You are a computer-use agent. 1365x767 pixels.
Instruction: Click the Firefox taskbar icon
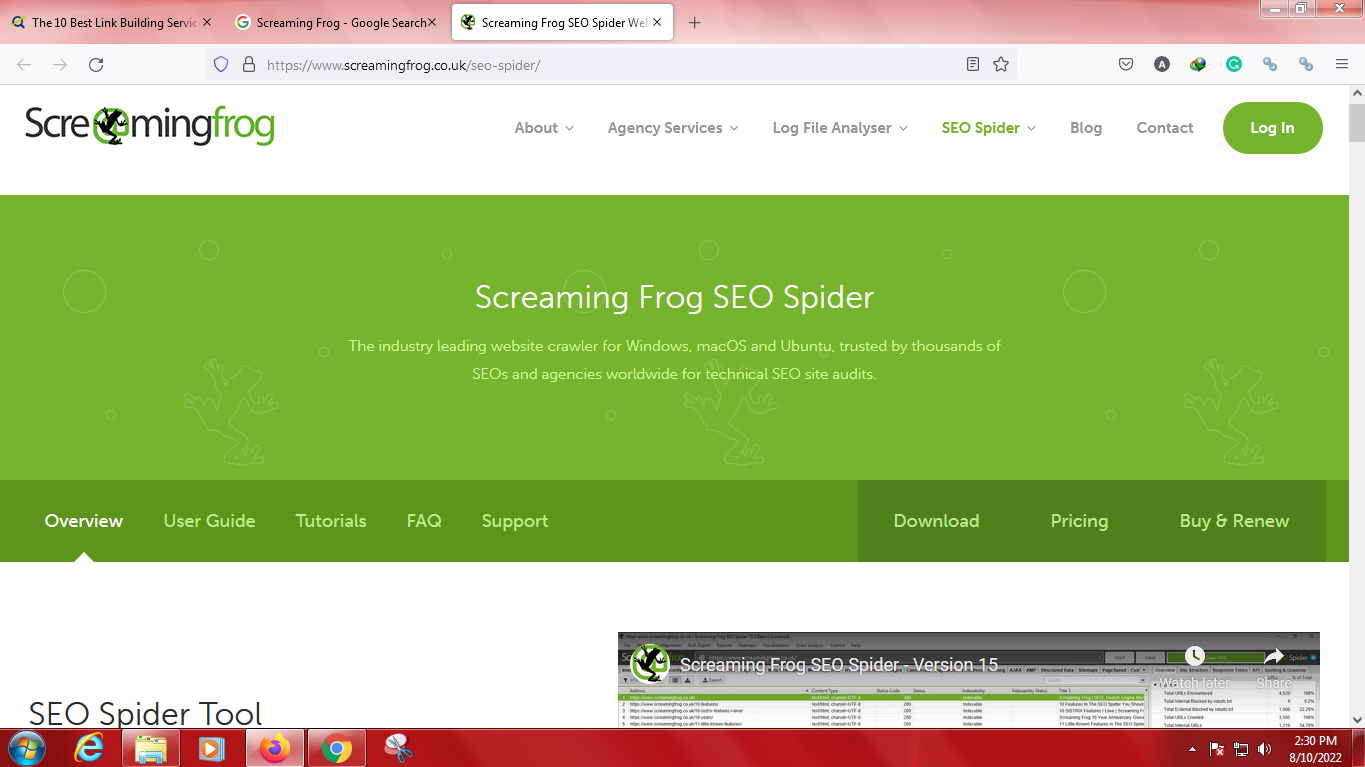click(x=274, y=748)
